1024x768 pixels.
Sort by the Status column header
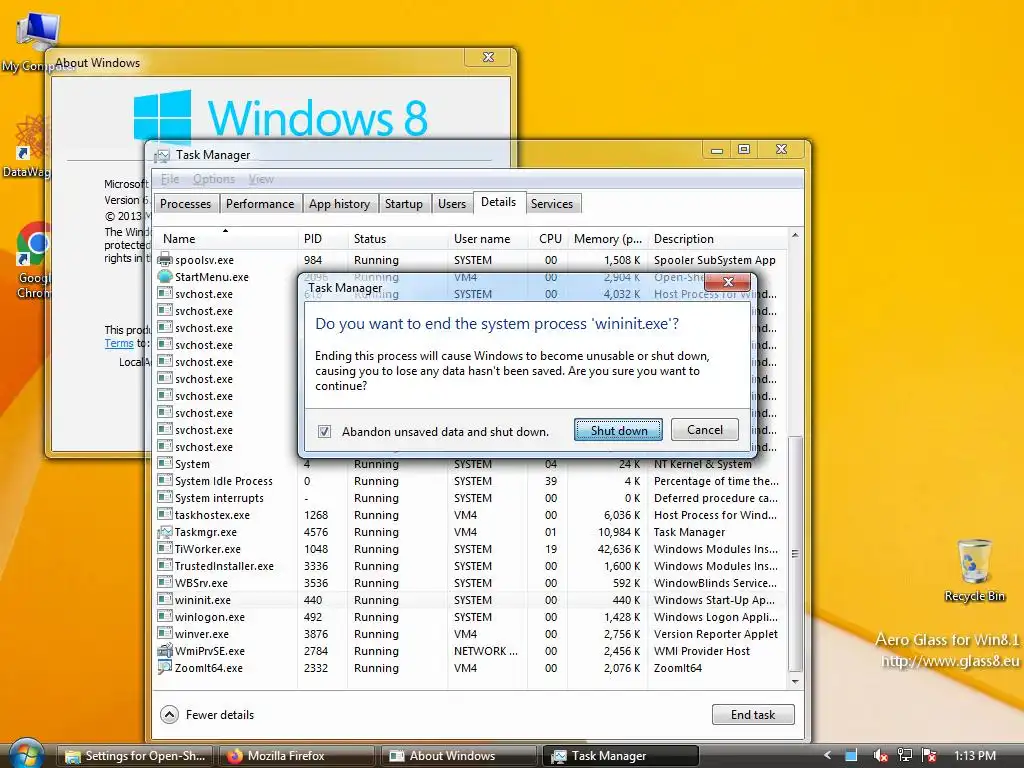(x=397, y=239)
